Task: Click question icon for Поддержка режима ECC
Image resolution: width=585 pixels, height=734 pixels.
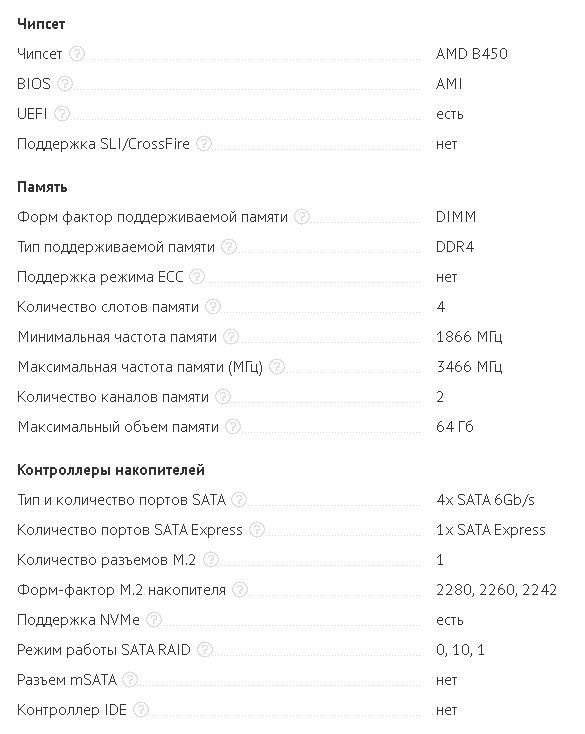Action: click(x=197, y=277)
